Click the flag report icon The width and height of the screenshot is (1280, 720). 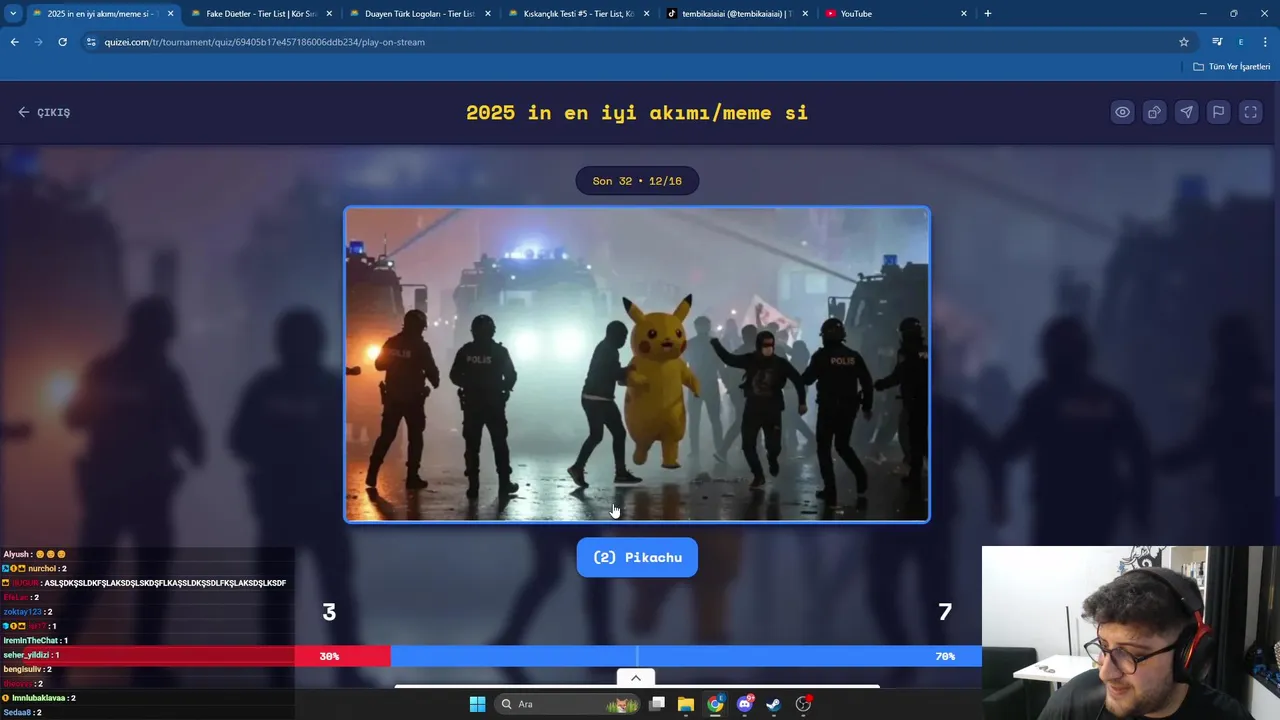pos(1218,112)
